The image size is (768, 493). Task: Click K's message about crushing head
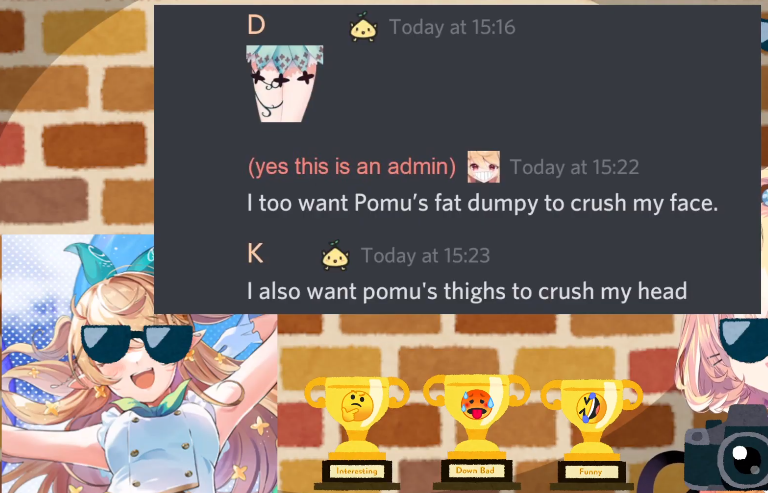467,291
